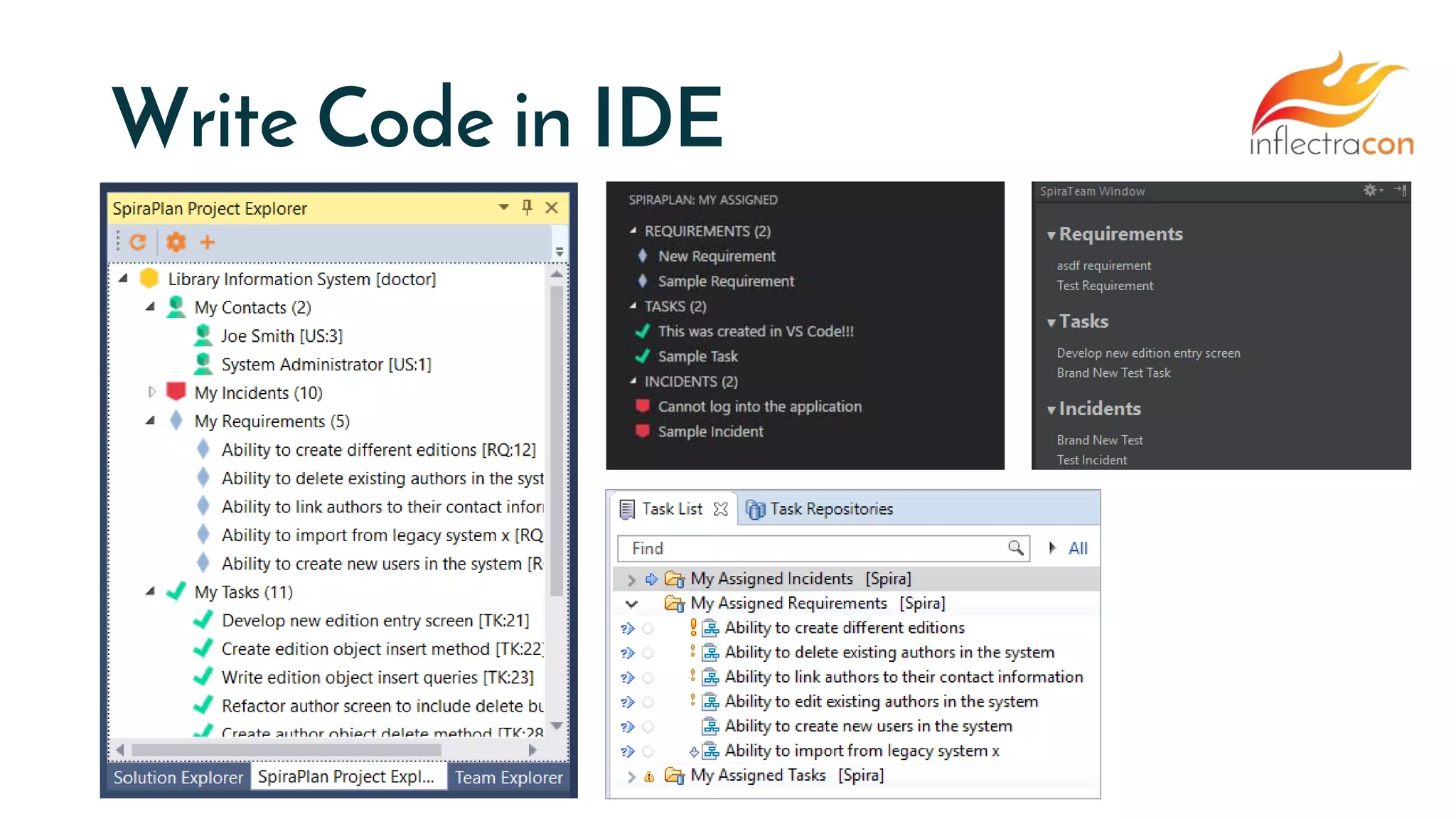Viewport: 1456px width, 819px height.
Task: Collapse REQUIREMENTS (2) in VS Code panel
Action: [632, 230]
